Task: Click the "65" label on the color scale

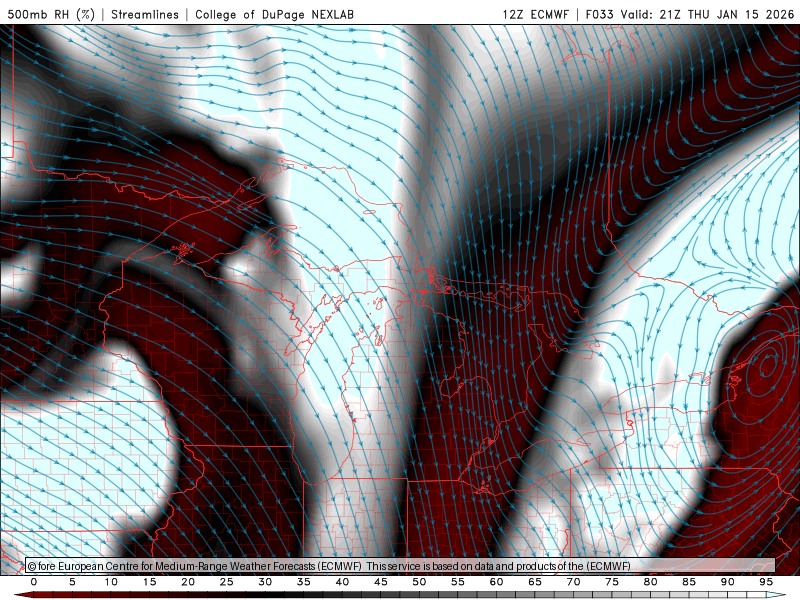Action: pyautogui.click(x=535, y=582)
